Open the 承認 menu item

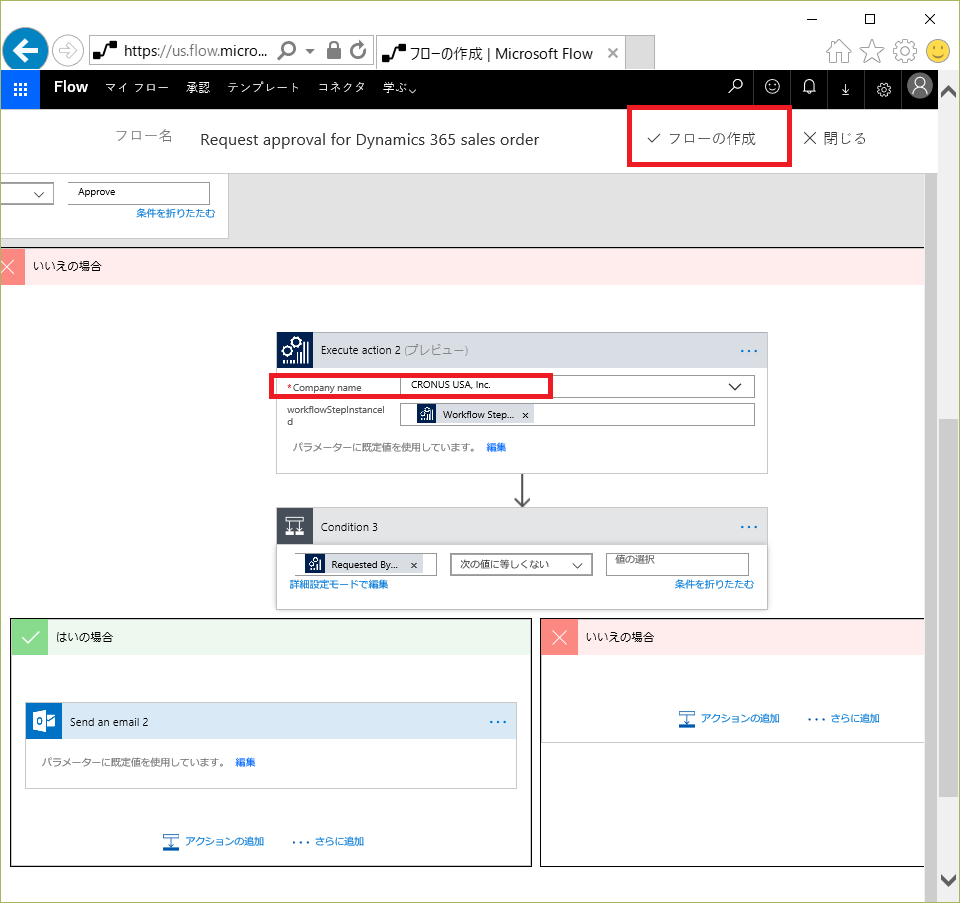coord(198,88)
